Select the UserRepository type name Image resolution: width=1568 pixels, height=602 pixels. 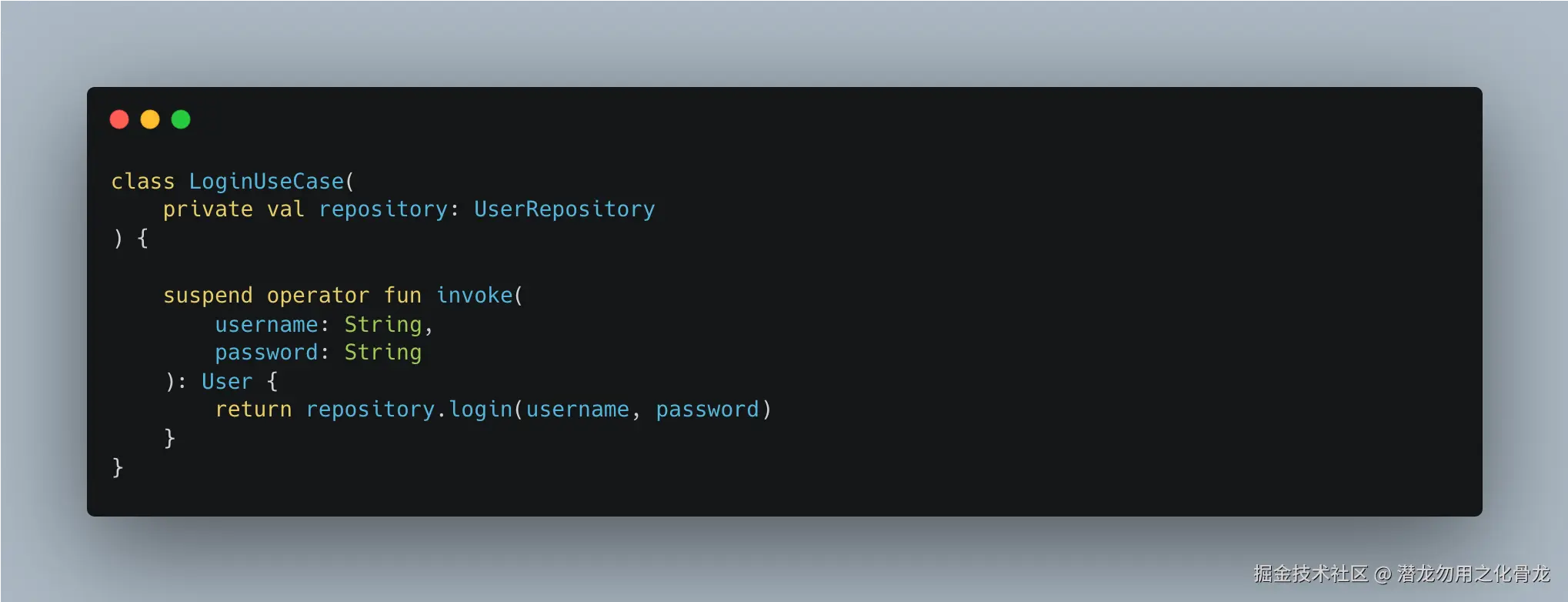[x=564, y=209]
